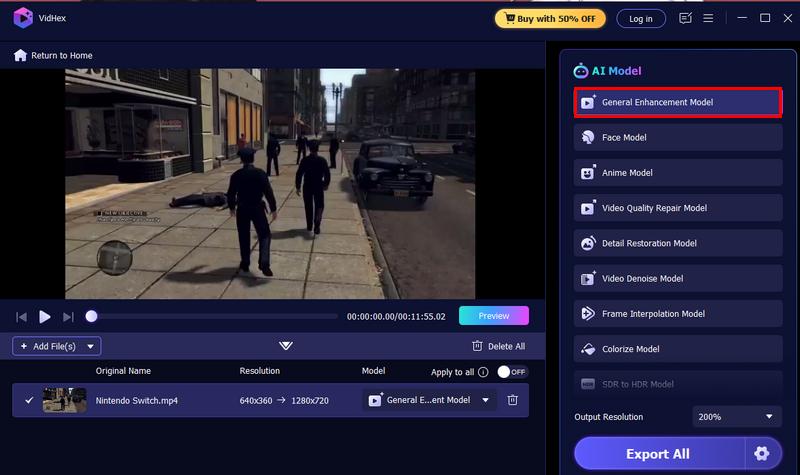
Task: Skip to next frame icon
Action: pyautogui.click(x=68, y=317)
